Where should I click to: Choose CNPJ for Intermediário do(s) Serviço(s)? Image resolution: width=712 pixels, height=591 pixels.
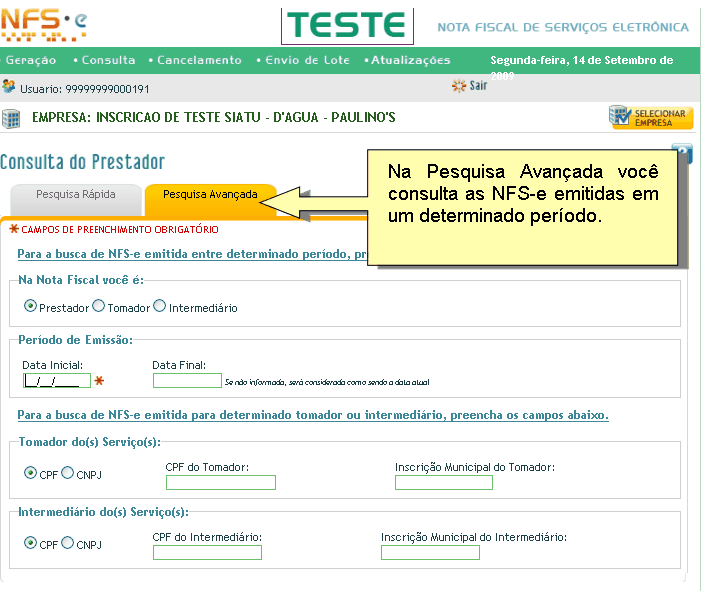click(x=67, y=543)
